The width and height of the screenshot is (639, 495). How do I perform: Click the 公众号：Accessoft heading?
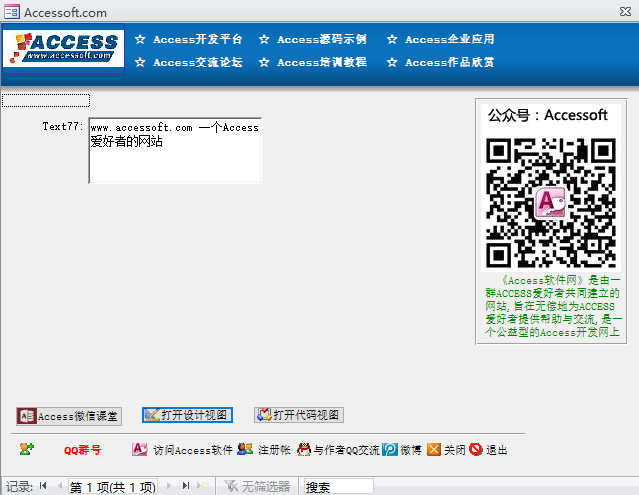tap(548, 115)
